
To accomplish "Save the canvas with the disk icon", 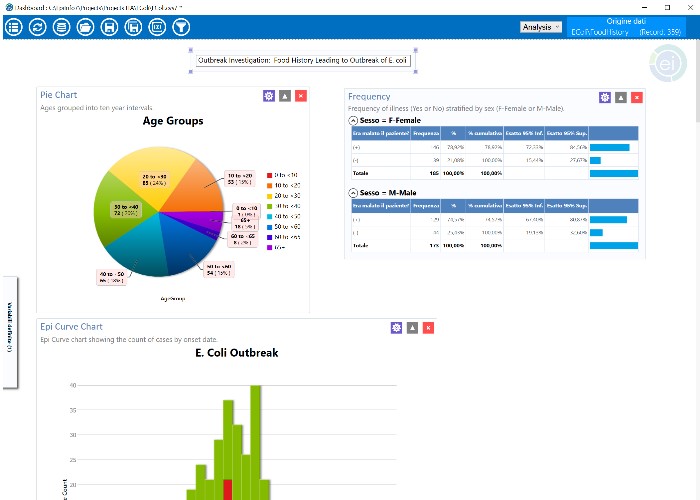I will pyautogui.click(x=109, y=27).
